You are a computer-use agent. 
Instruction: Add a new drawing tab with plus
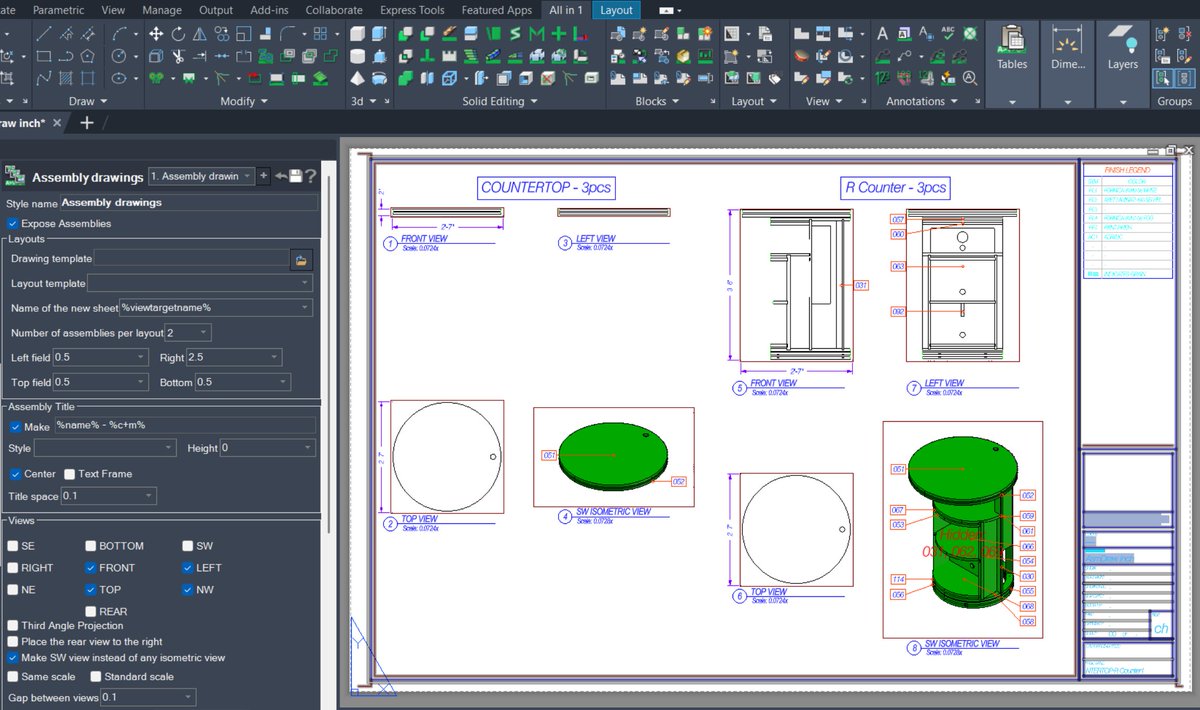(87, 122)
